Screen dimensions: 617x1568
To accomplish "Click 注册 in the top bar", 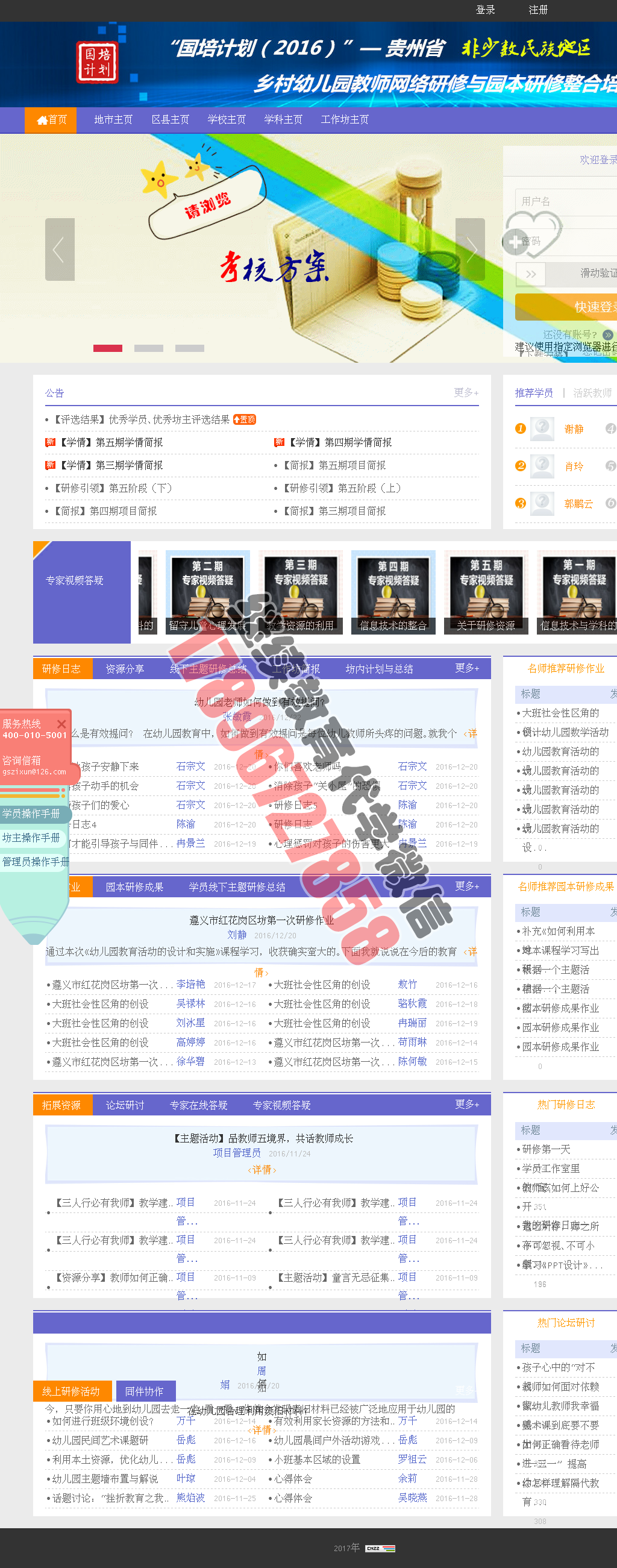I will point(538,10).
